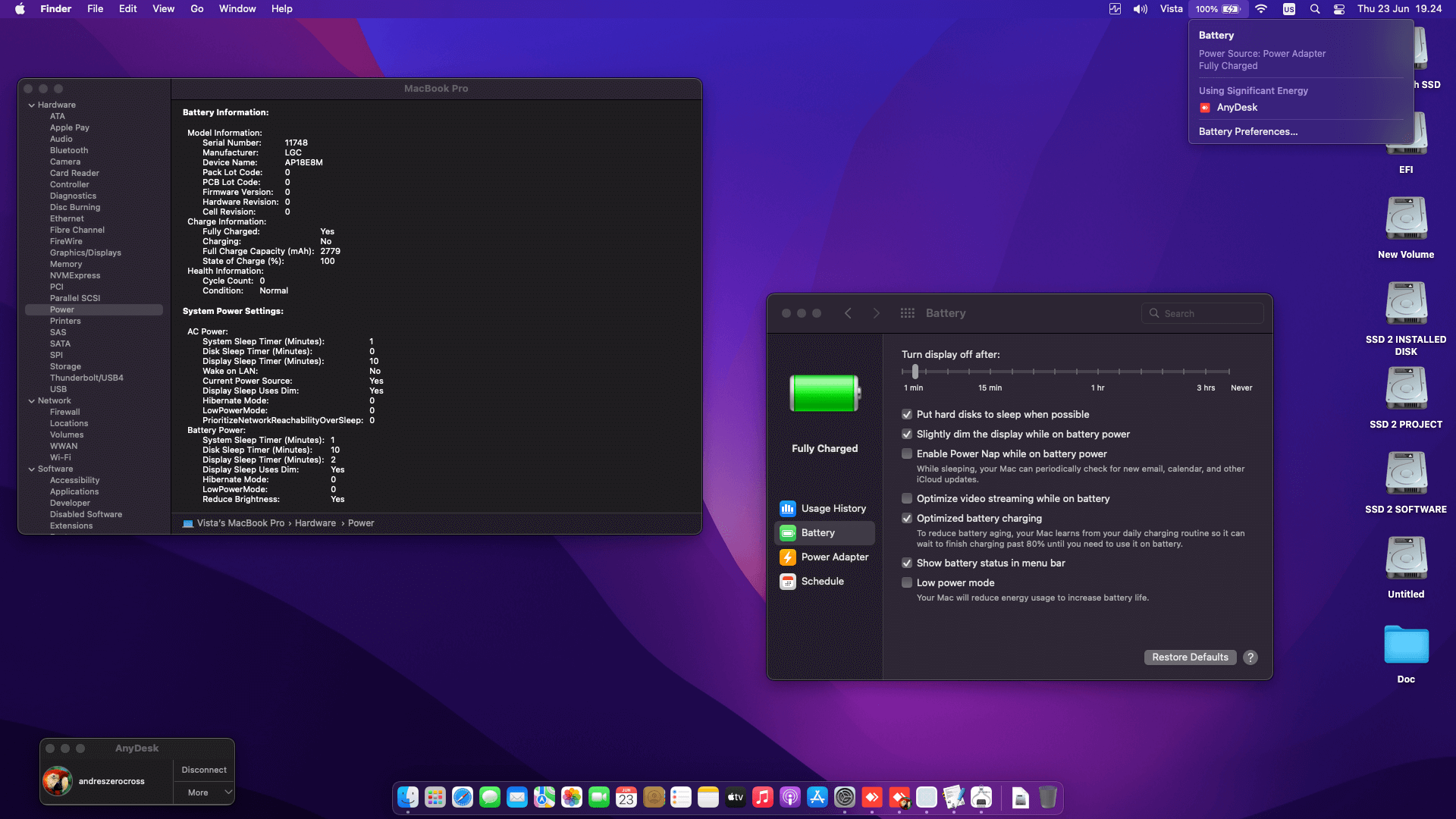Click the Turn display off after slider
This screenshot has height=819, width=1456.
(x=1065, y=372)
